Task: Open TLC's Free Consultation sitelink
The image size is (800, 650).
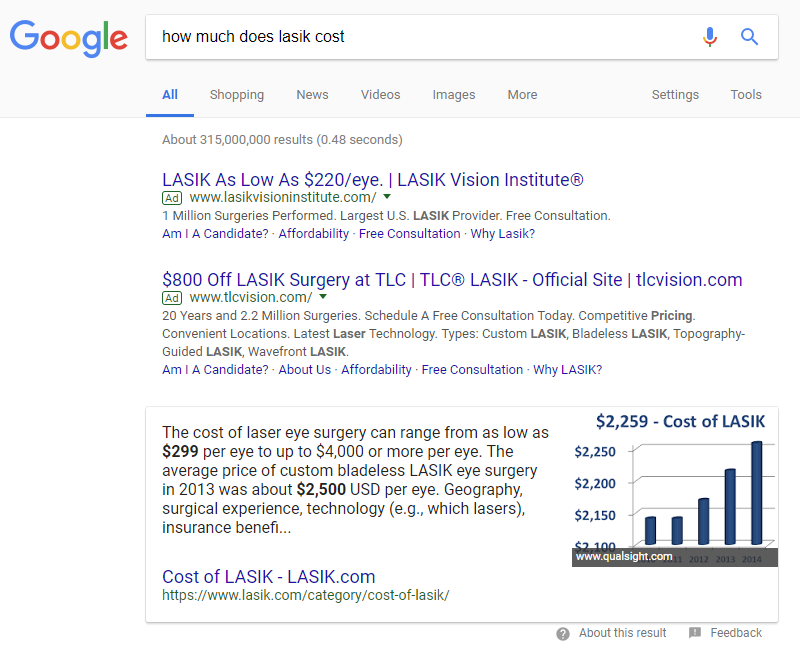Action: click(x=472, y=369)
